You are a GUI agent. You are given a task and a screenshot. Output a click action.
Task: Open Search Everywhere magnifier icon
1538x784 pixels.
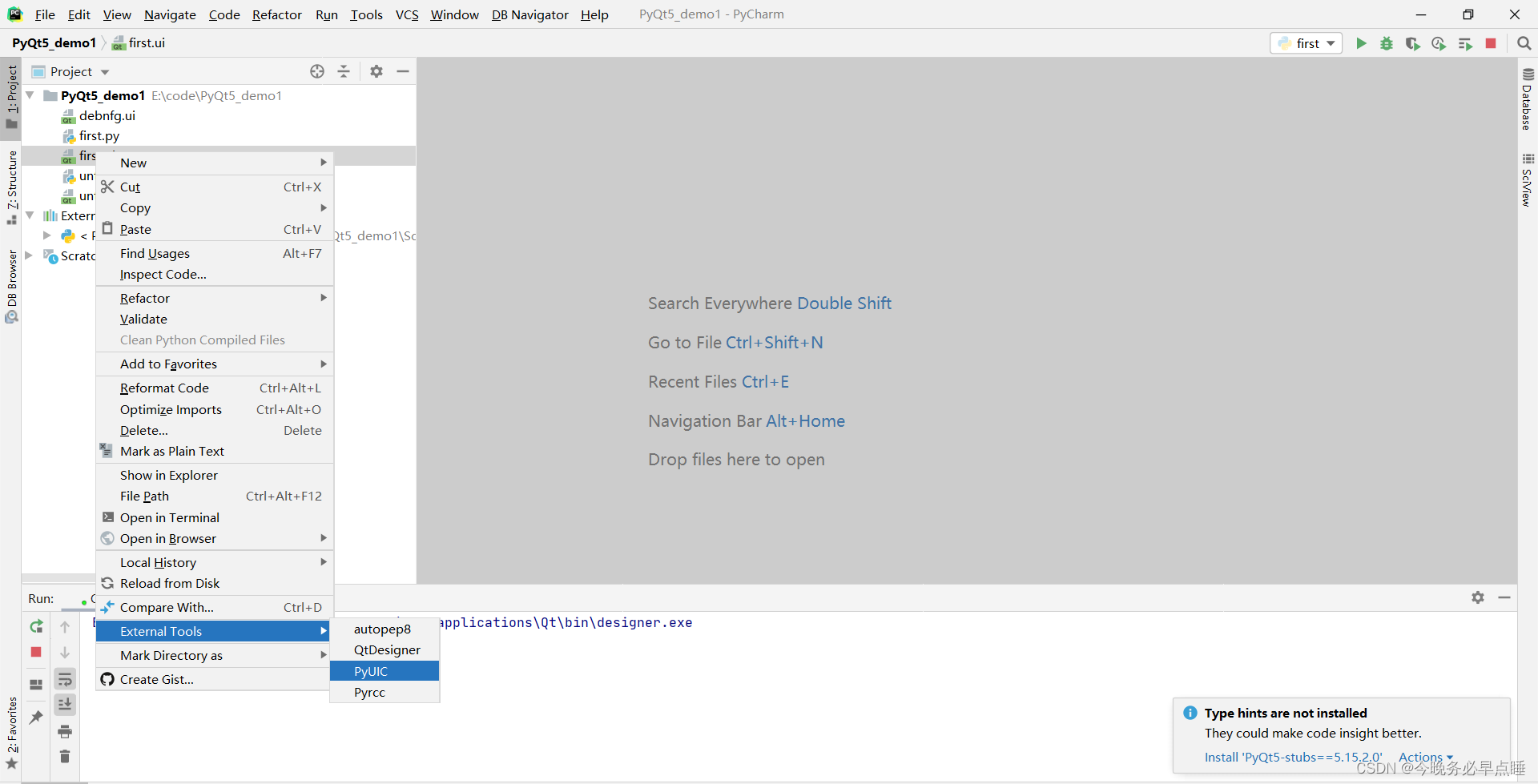pos(1524,43)
